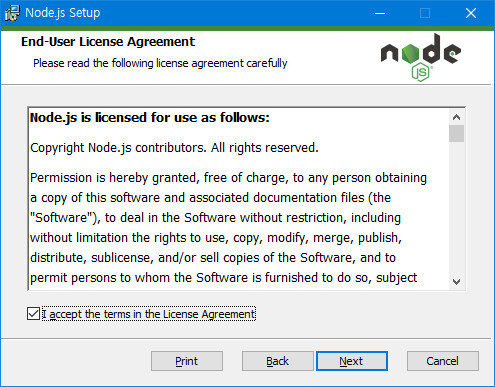Click the Copyright Node.js contributors line
Image resolution: width=495 pixels, height=387 pixels.
point(174,148)
